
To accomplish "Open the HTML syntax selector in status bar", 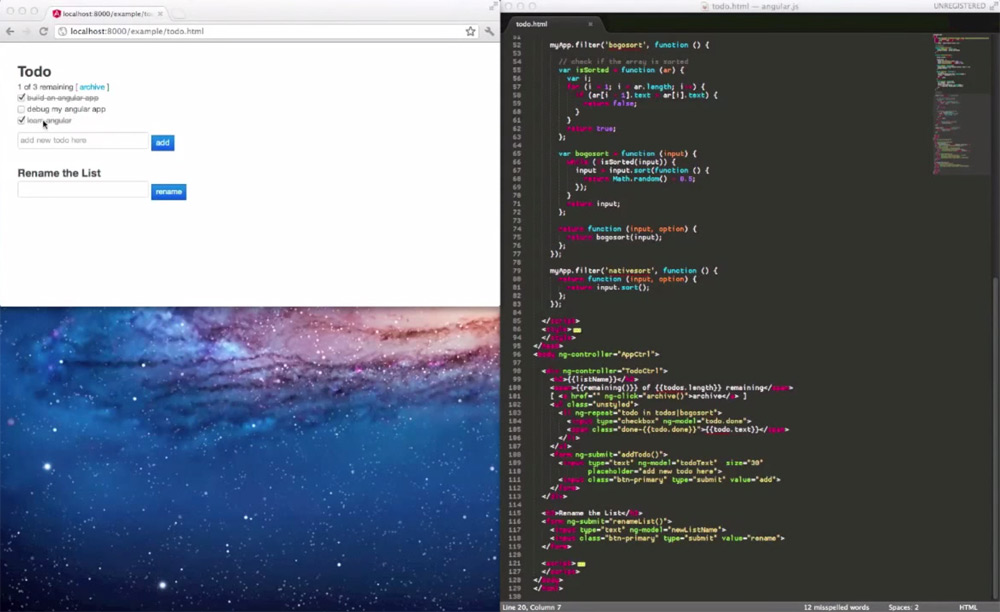I will (x=967, y=608).
